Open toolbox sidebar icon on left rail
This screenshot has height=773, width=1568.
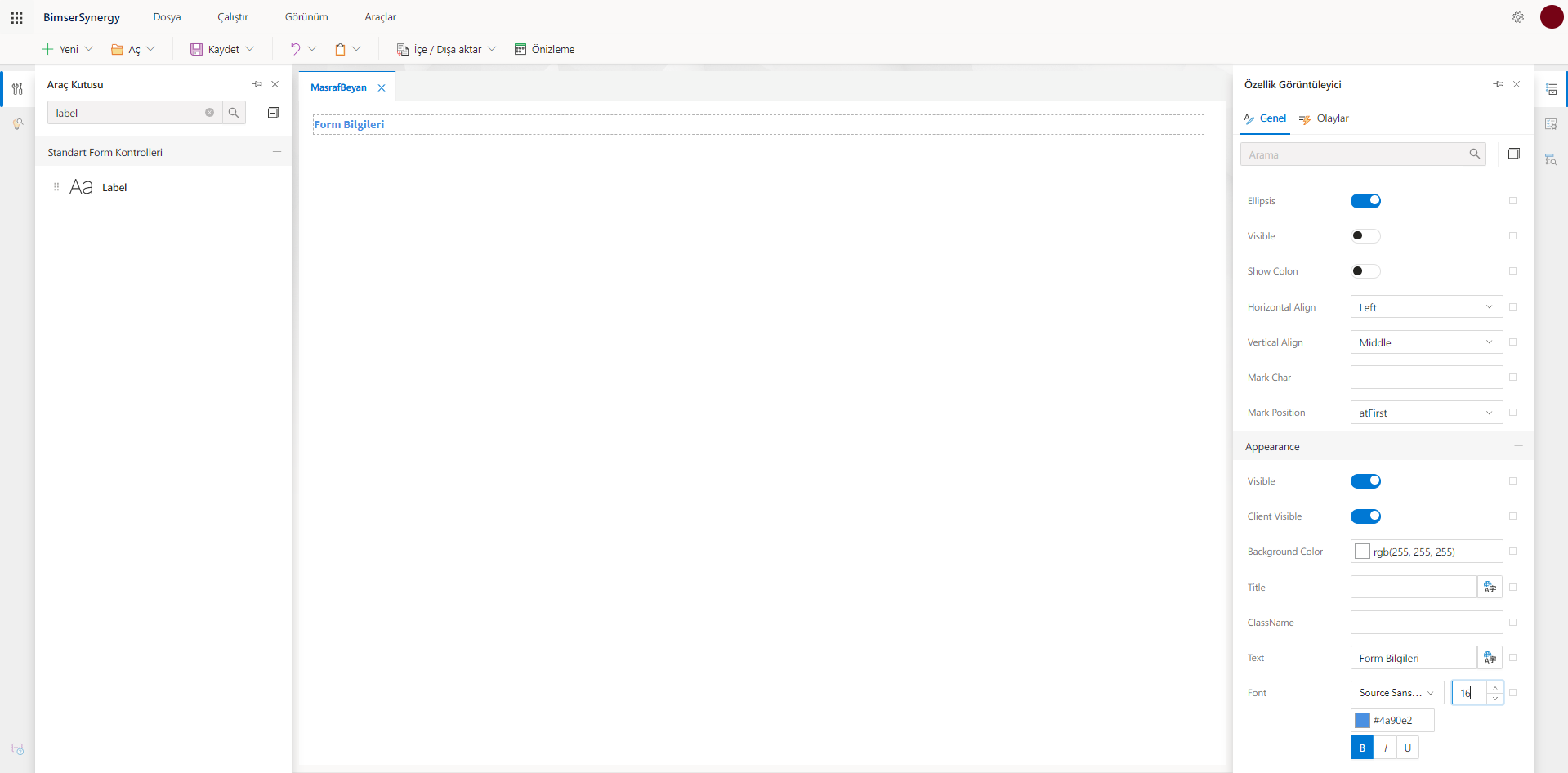17,89
